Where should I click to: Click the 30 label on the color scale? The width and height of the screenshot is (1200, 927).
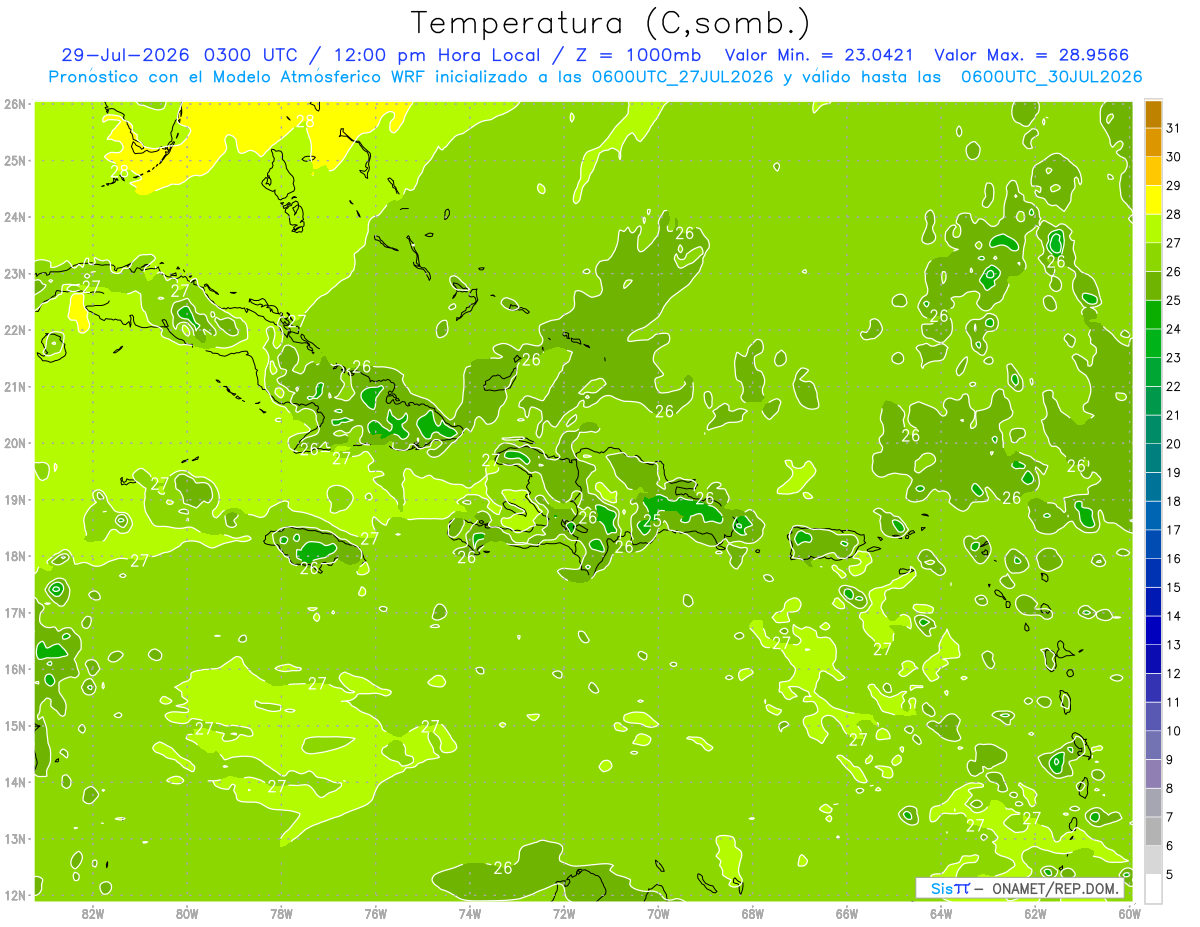[x=1174, y=156]
